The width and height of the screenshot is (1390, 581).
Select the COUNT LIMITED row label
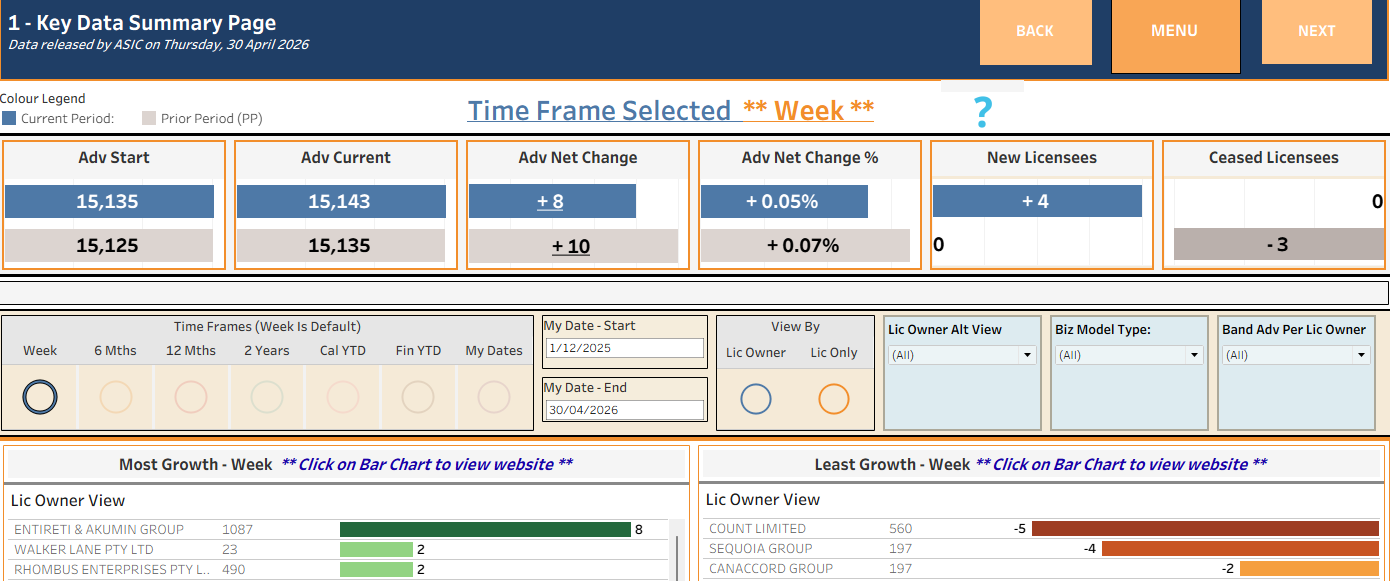tap(757, 528)
